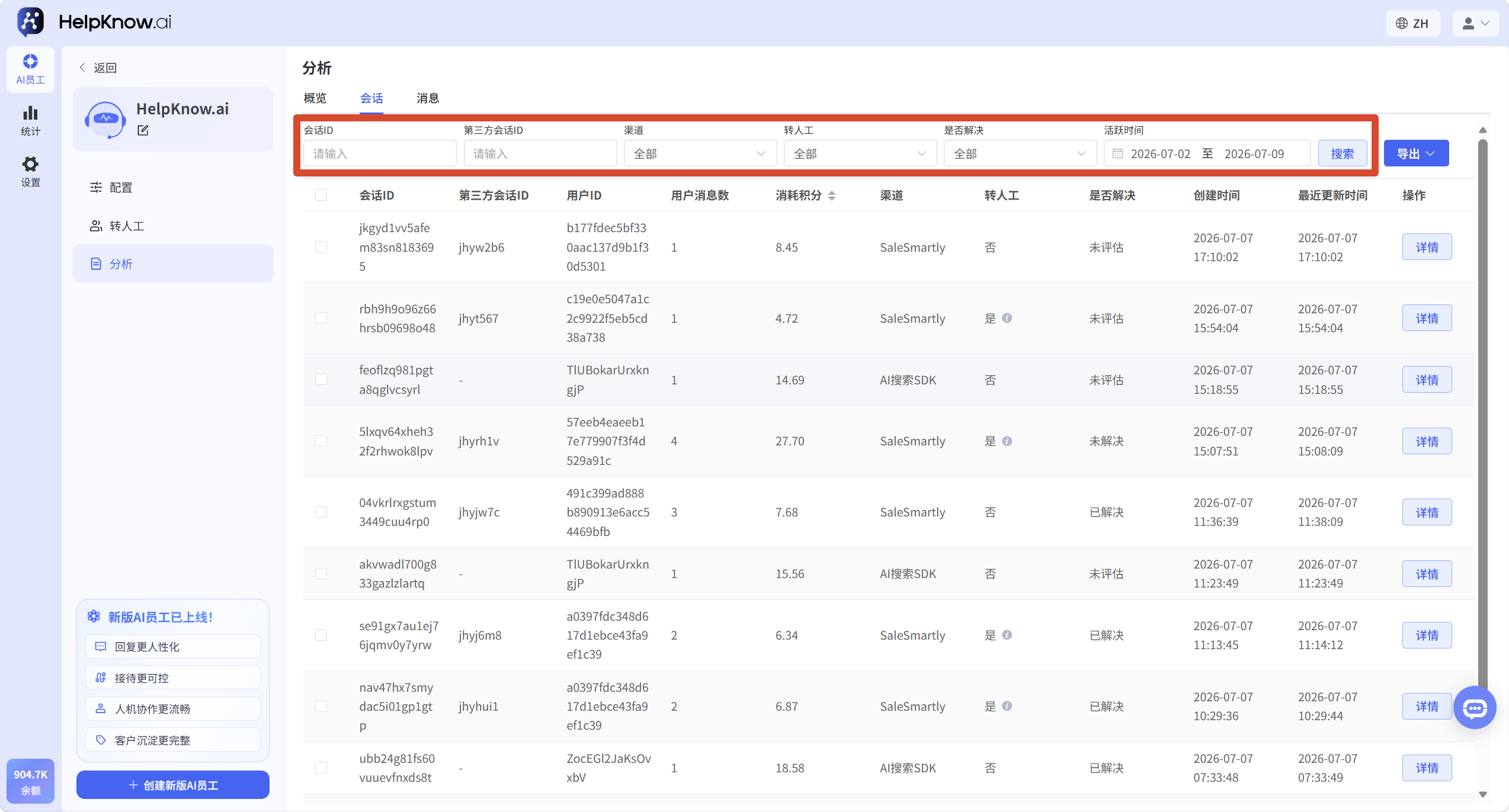
Task: Click the edit pencil icon under HelpKnow.ai
Action: point(143,130)
